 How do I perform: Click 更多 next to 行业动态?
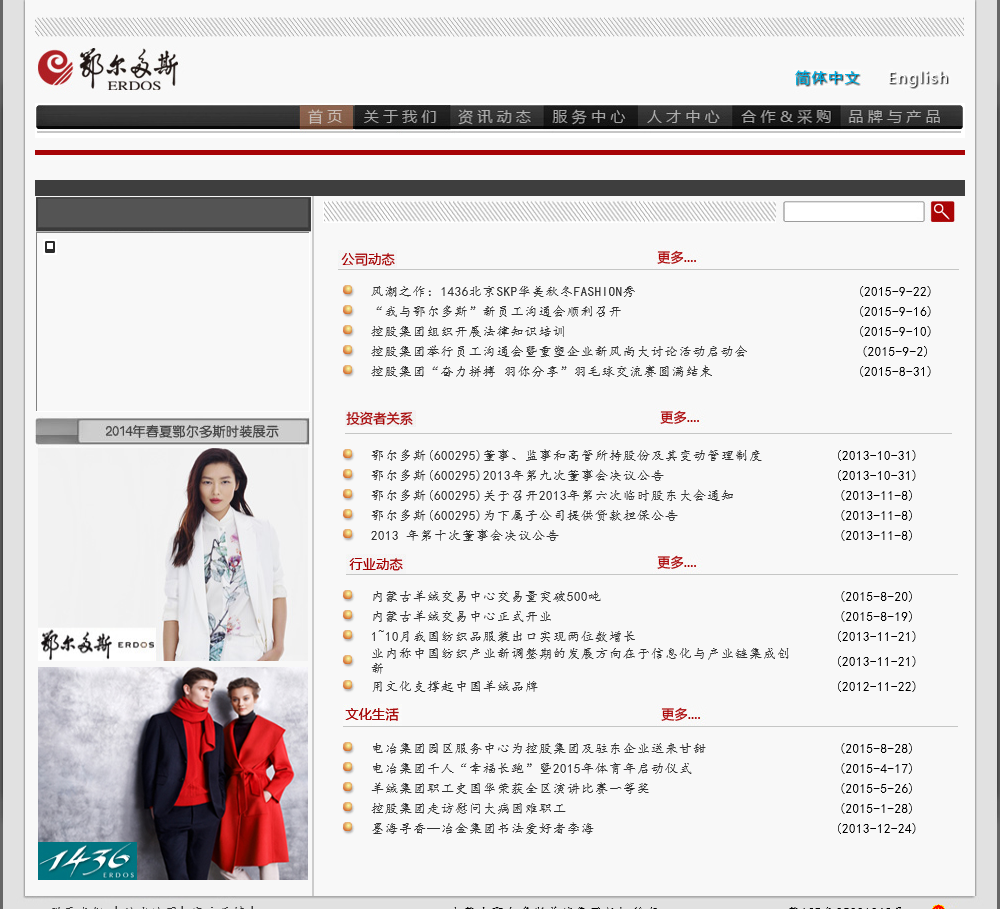point(677,563)
